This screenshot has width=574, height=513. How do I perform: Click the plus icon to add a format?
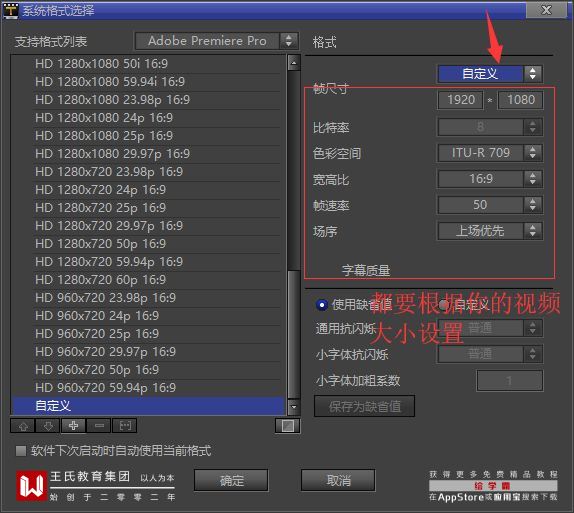point(73,426)
